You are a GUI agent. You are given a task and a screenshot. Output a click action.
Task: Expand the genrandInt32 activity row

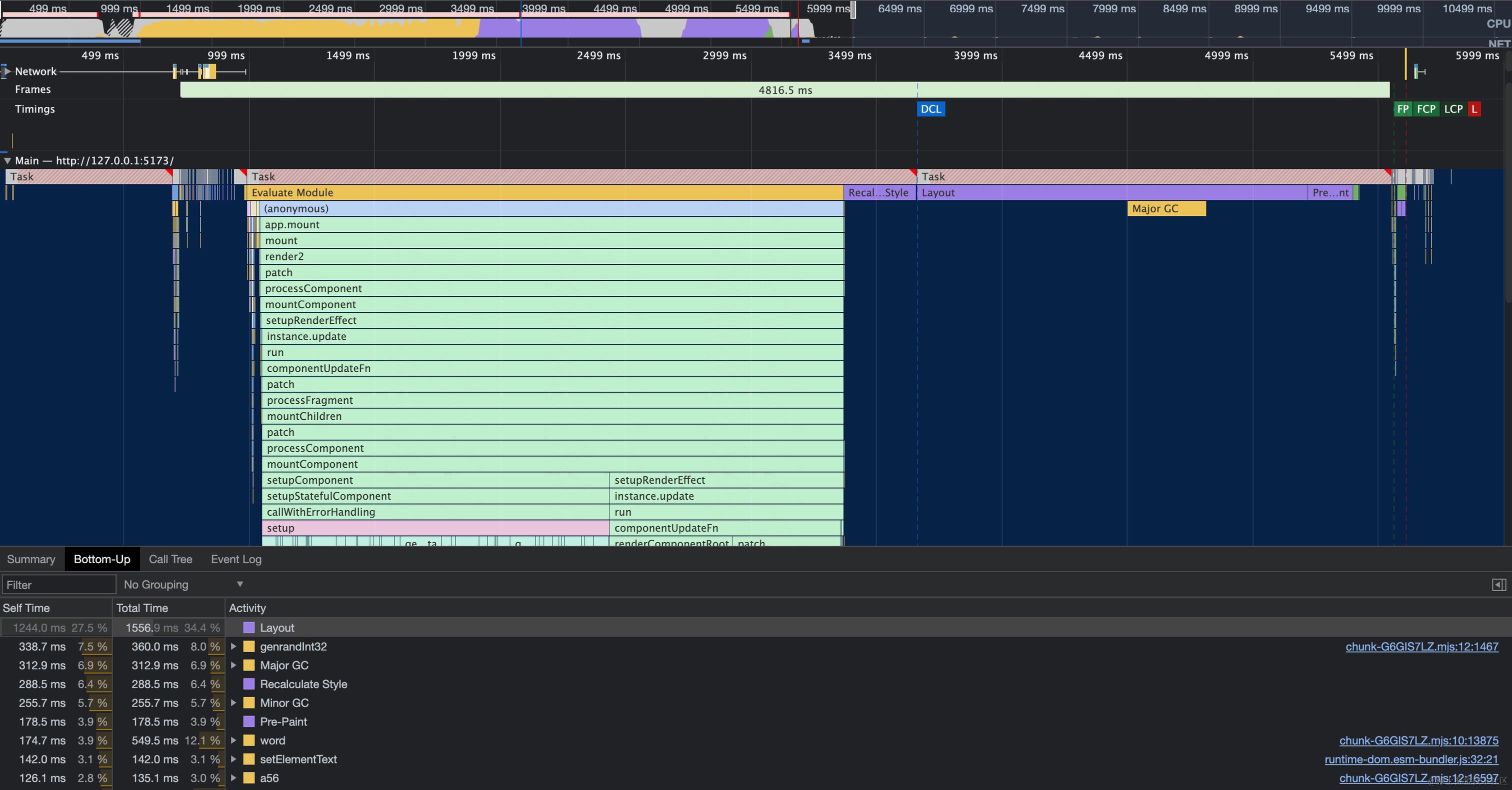pos(233,646)
